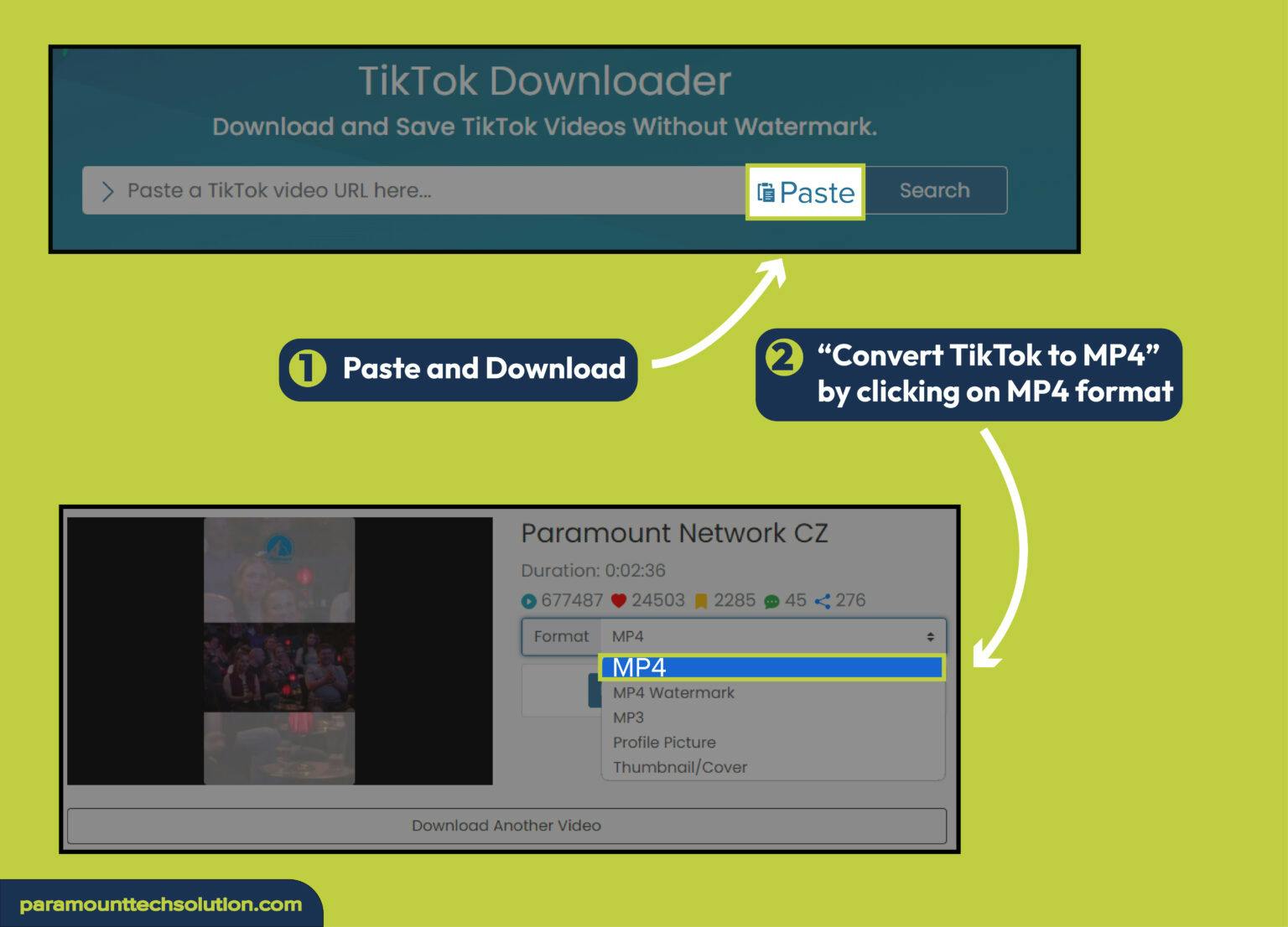Click the Format dropdown's double-arrow indicator

[x=930, y=637]
